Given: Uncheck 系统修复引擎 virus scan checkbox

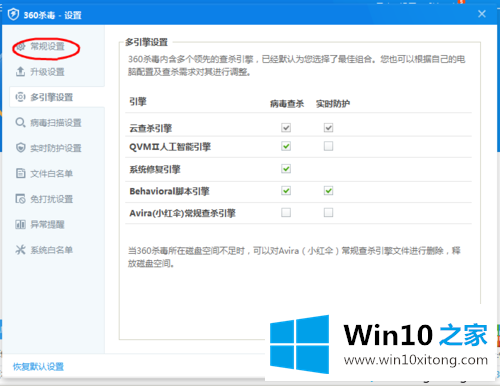Looking at the screenshot, I should coord(286,169).
